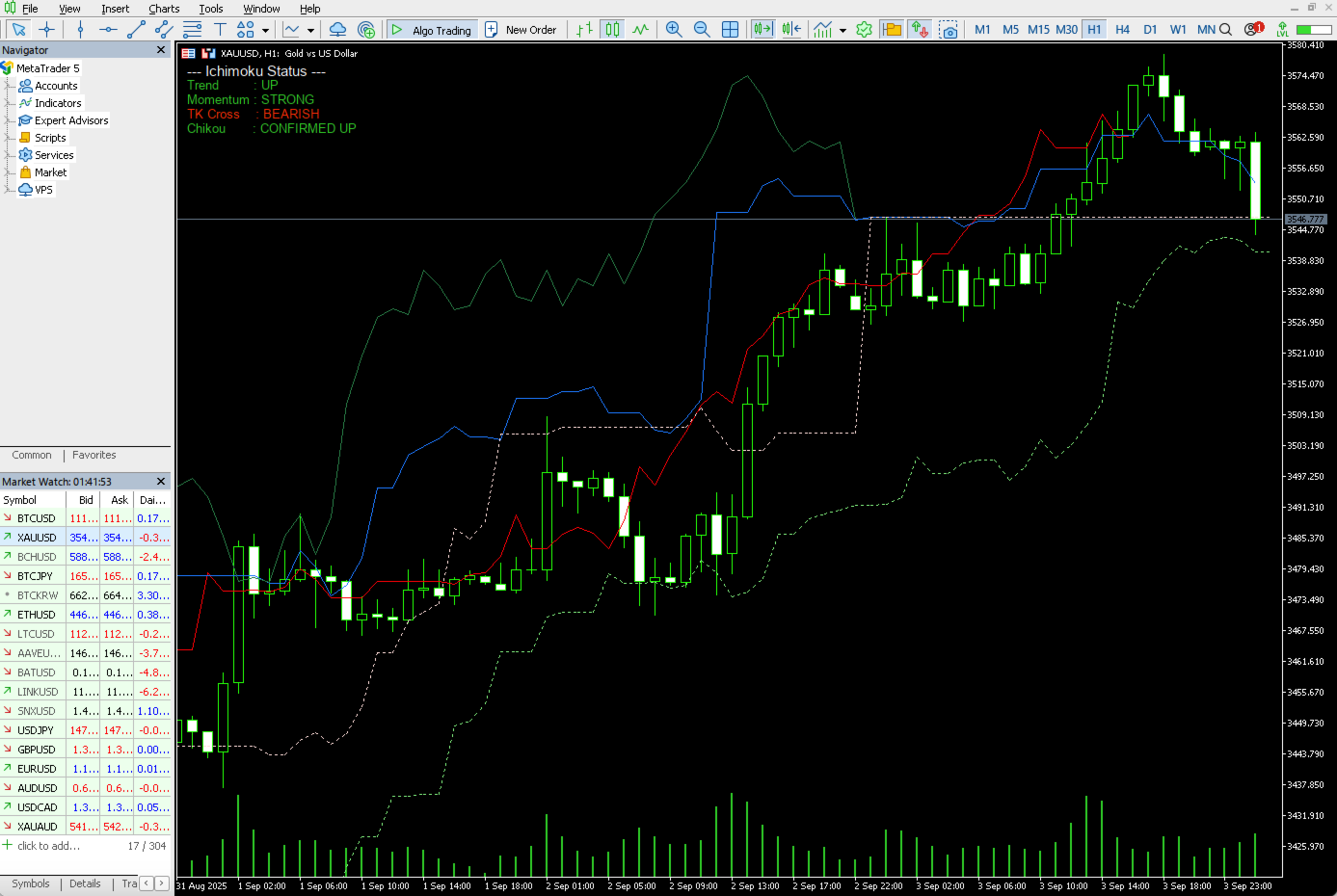The height and width of the screenshot is (896, 1337).
Task: Switch timeframe to H4
Action: coord(1122,30)
